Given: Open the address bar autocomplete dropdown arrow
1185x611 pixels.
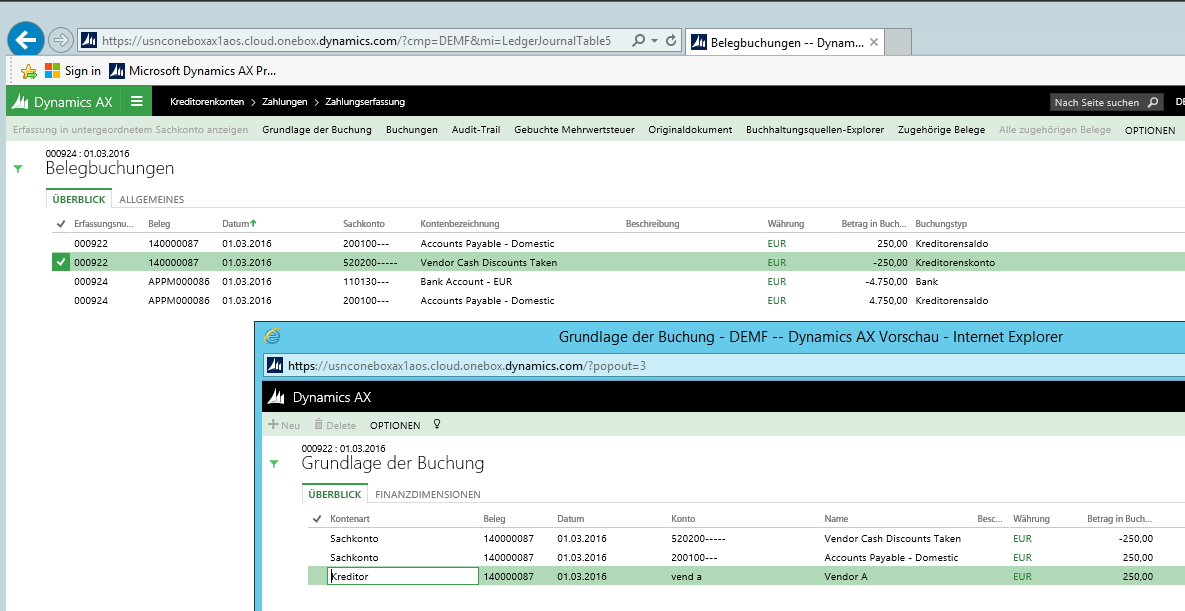Looking at the screenshot, I should pos(654,41).
